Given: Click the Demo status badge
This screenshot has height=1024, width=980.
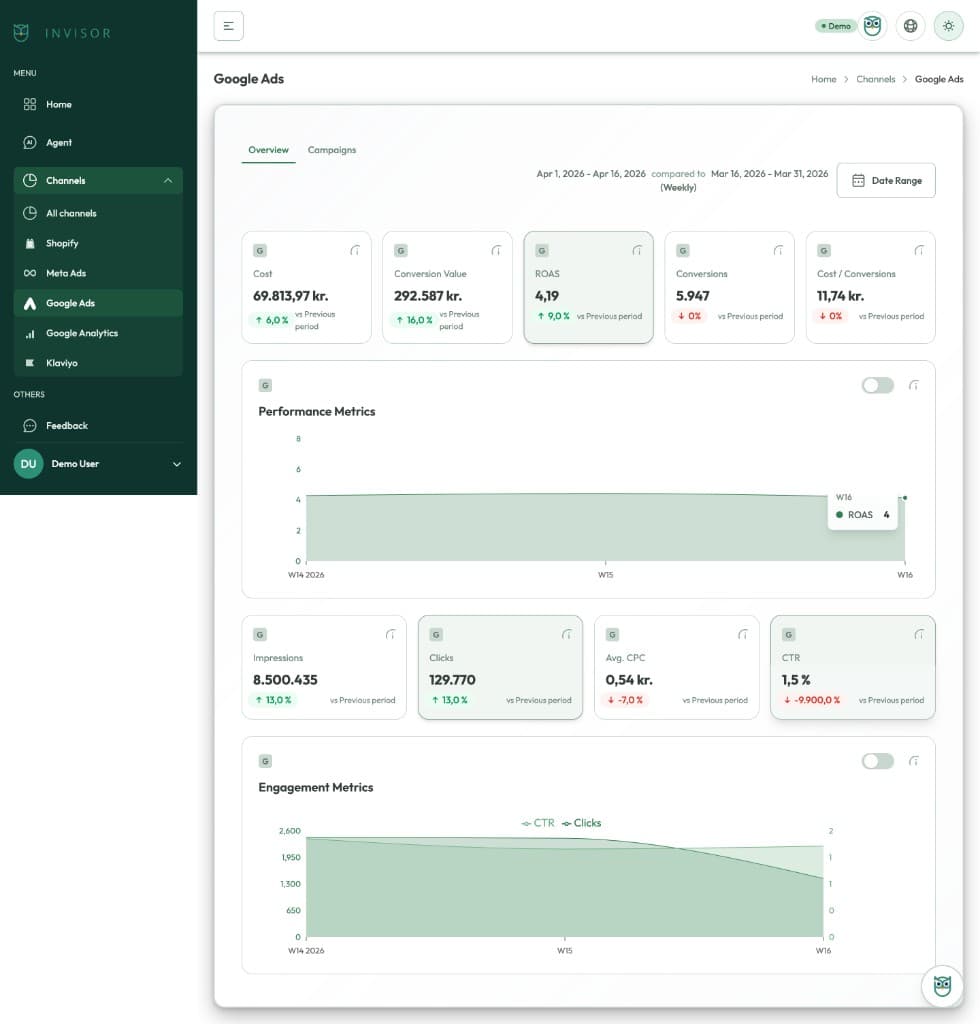Looking at the screenshot, I should pos(836,26).
